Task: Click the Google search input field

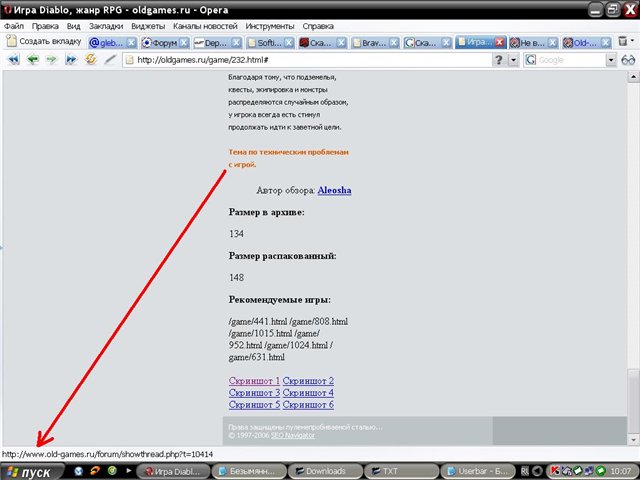Action: pyautogui.click(x=571, y=60)
